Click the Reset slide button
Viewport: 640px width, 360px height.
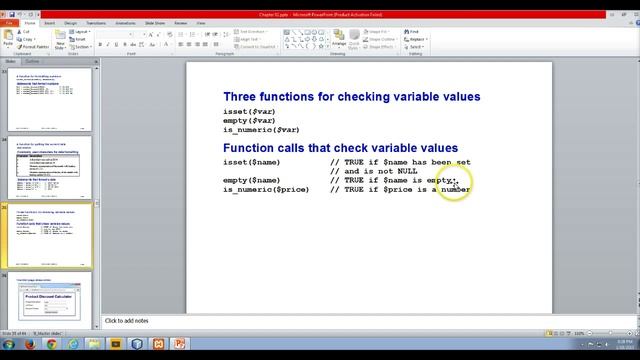pos(78,39)
